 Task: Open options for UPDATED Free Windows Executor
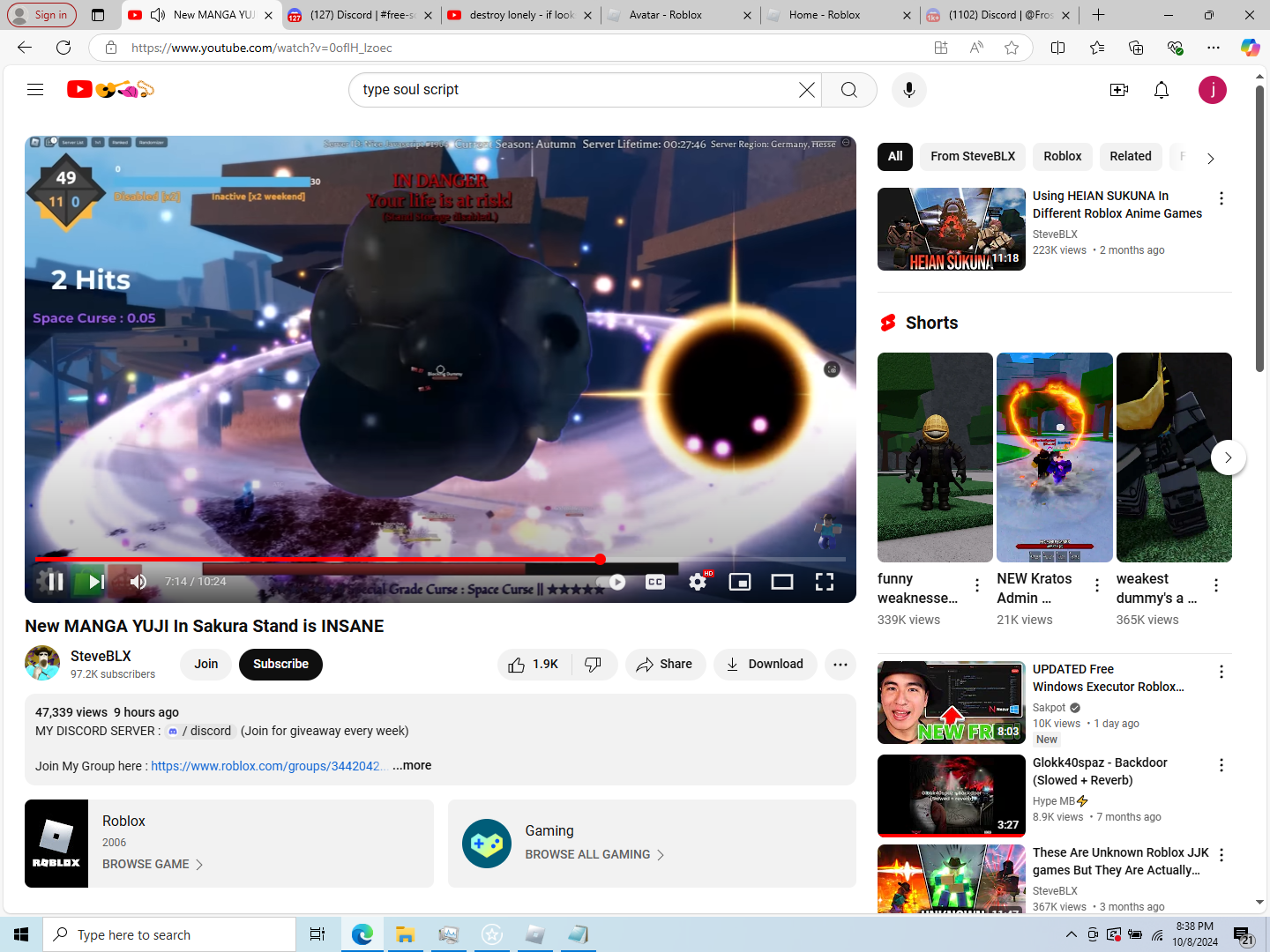coord(1221,672)
